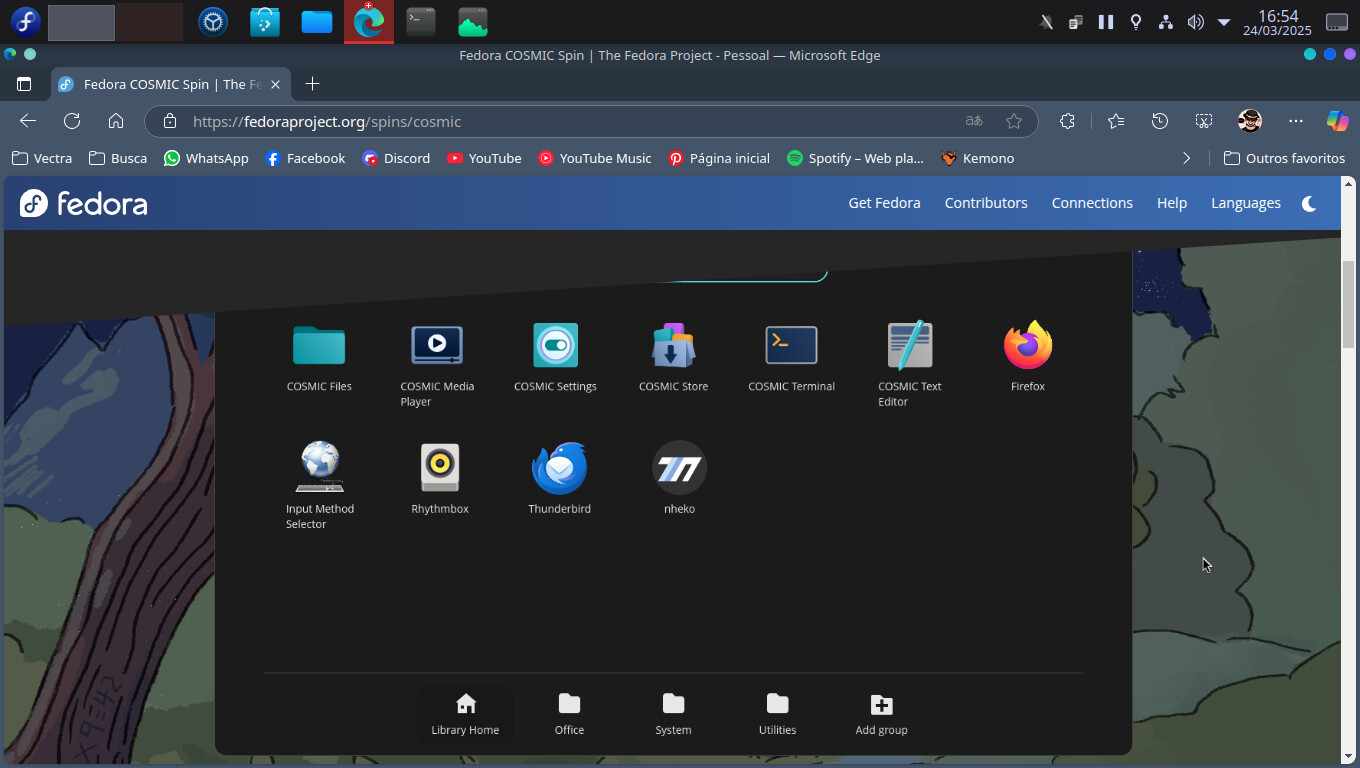Open Get Fedora menu
Viewport: 1360px width, 768px height.
click(884, 203)
